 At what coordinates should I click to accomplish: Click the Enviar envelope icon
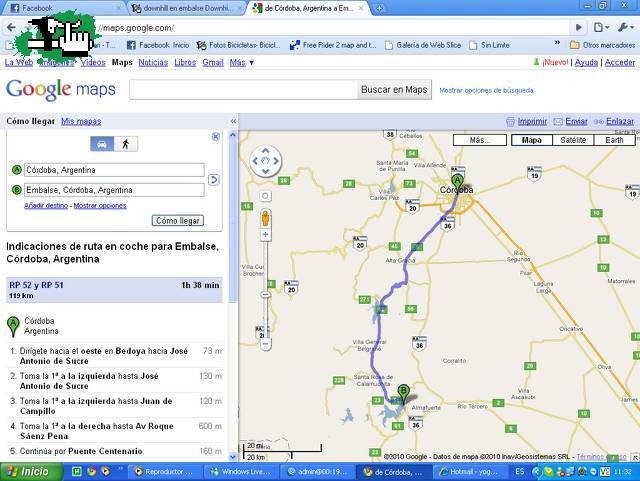coord(558,121)
